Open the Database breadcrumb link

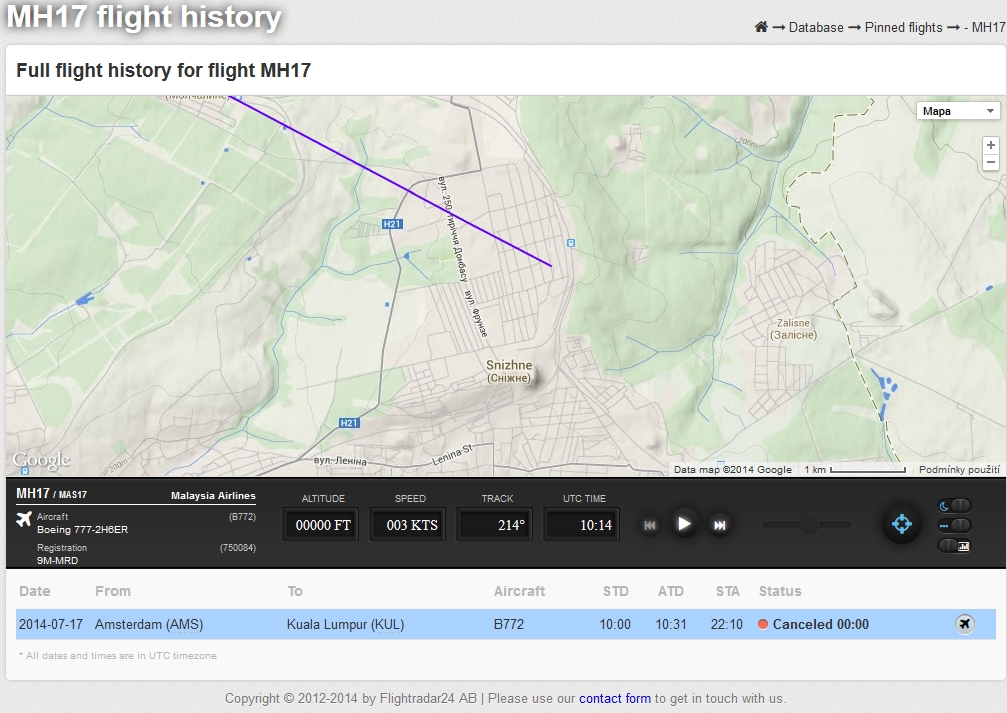point(816,27)
